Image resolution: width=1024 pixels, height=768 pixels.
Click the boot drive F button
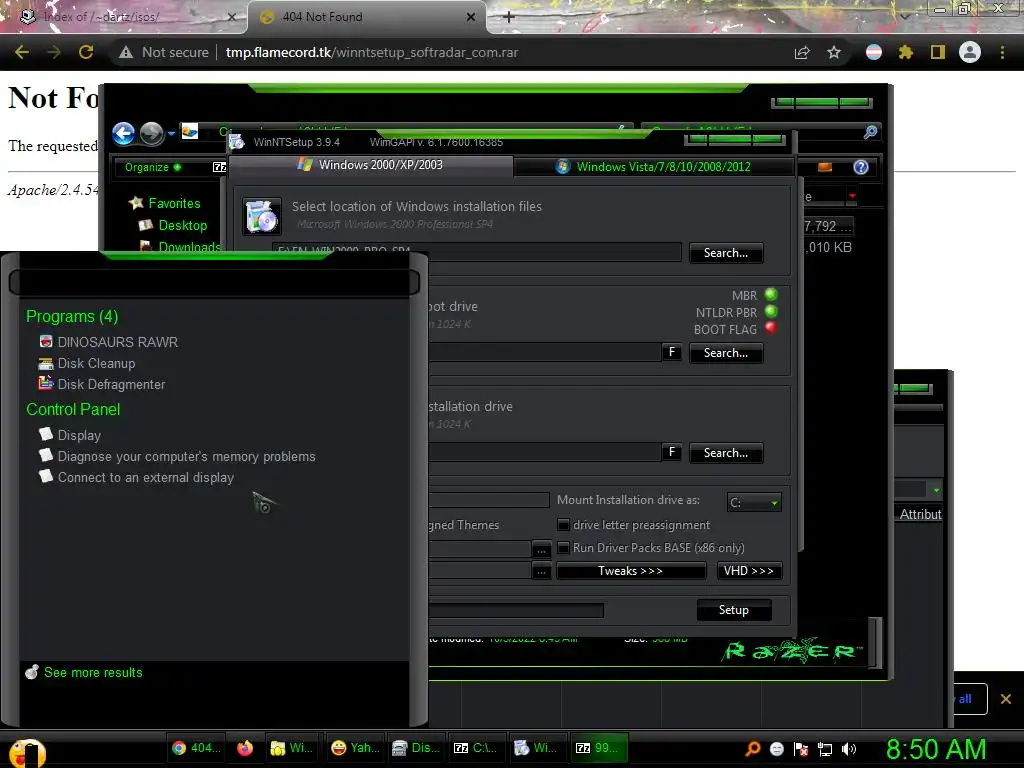click(671, 352)
